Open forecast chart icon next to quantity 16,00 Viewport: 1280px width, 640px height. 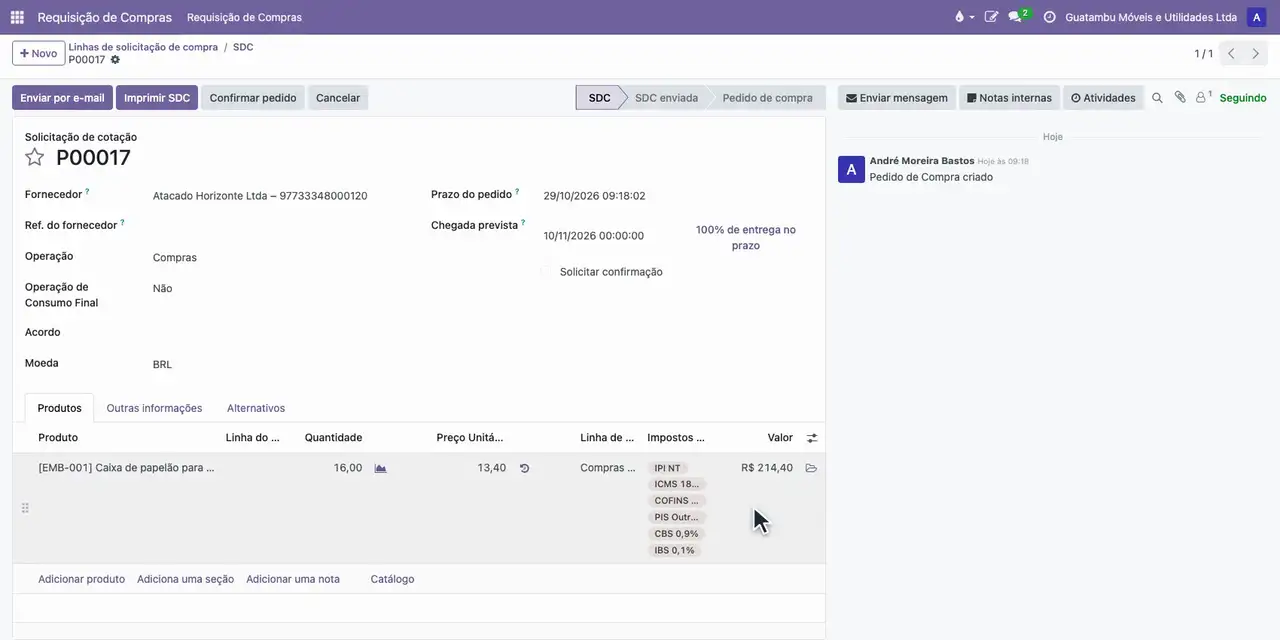coord(380,468)
